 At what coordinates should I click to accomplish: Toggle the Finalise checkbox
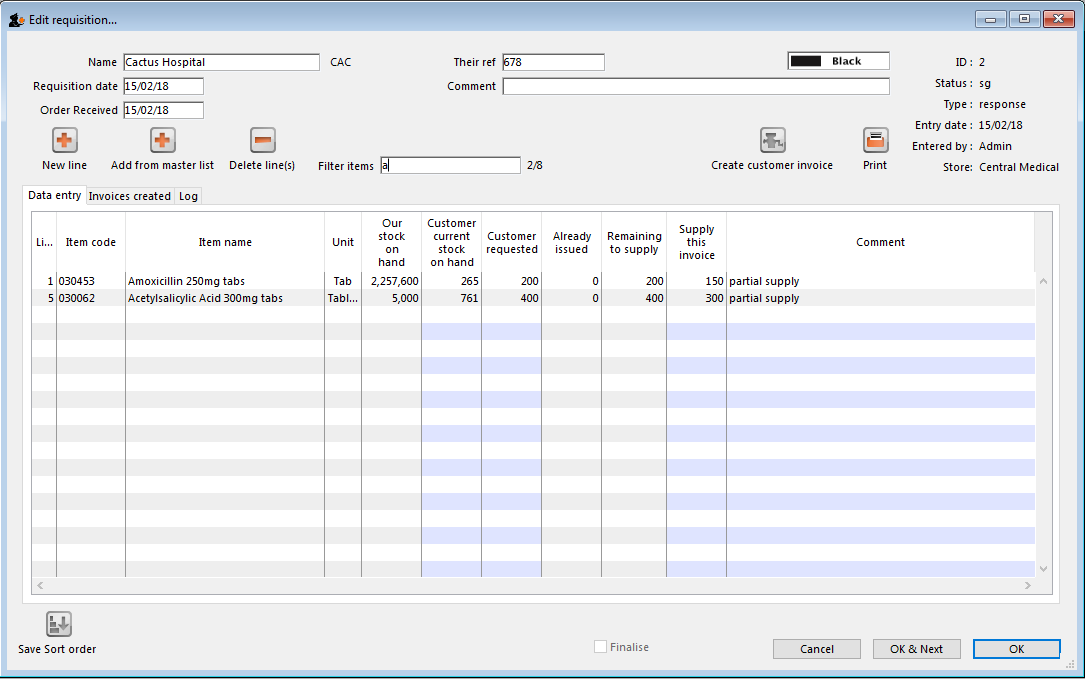[601, 646]
